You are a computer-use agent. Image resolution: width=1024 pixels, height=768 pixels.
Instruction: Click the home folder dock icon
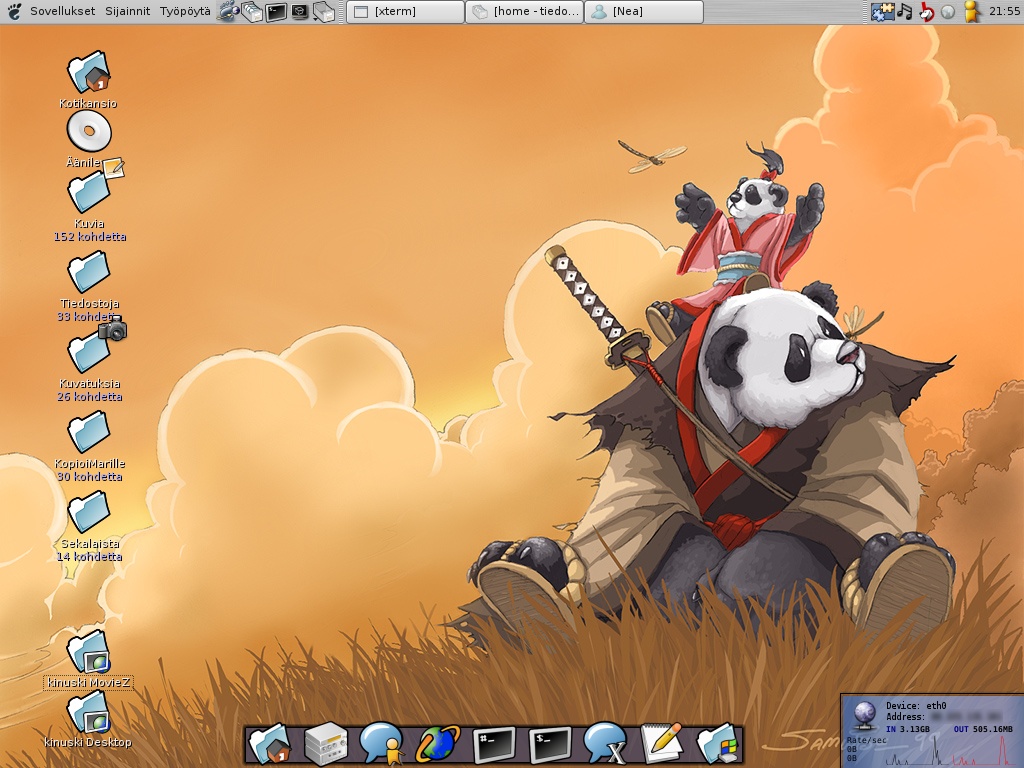pos(268,743)
